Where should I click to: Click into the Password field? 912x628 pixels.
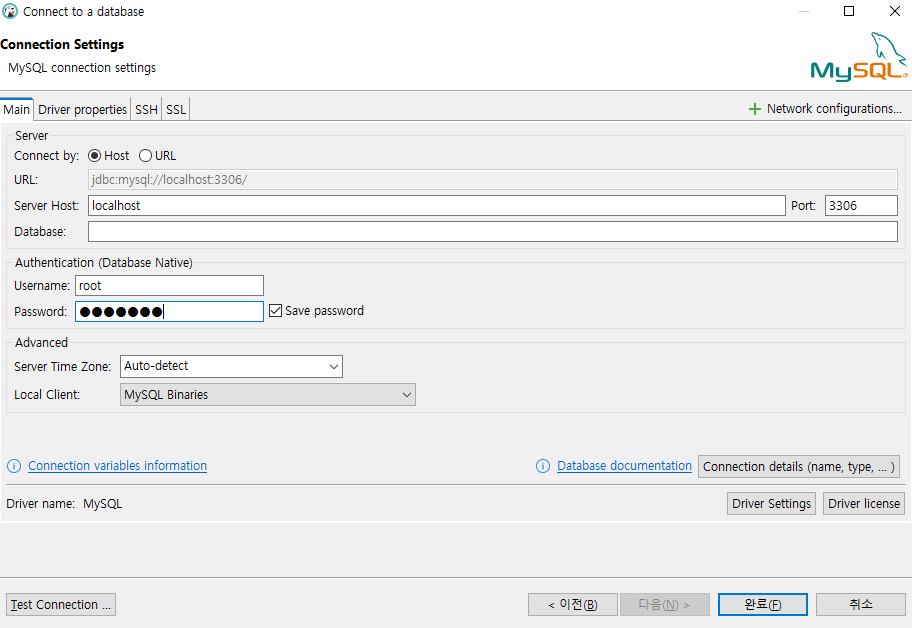click(x=169, y=312)
